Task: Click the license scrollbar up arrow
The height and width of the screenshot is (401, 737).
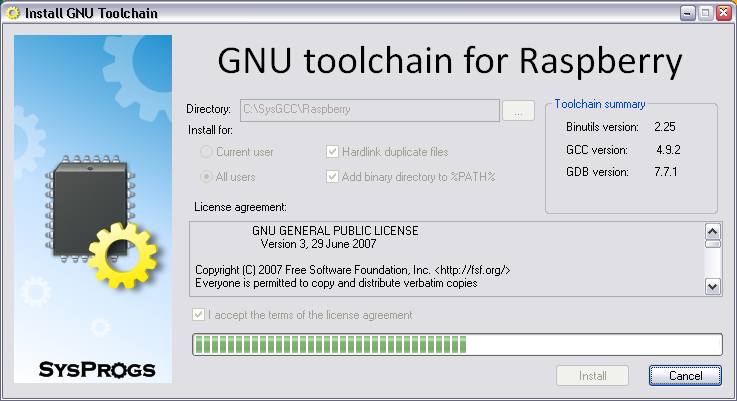Action: pyautogui.click(x=713, y=231)
